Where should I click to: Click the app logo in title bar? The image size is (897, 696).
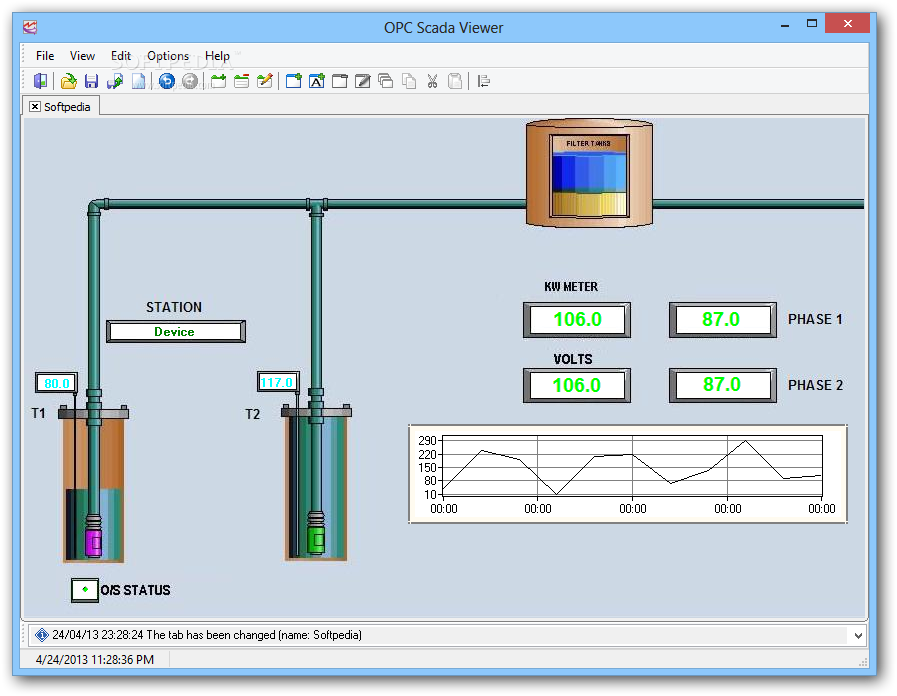tap(30, 27)
